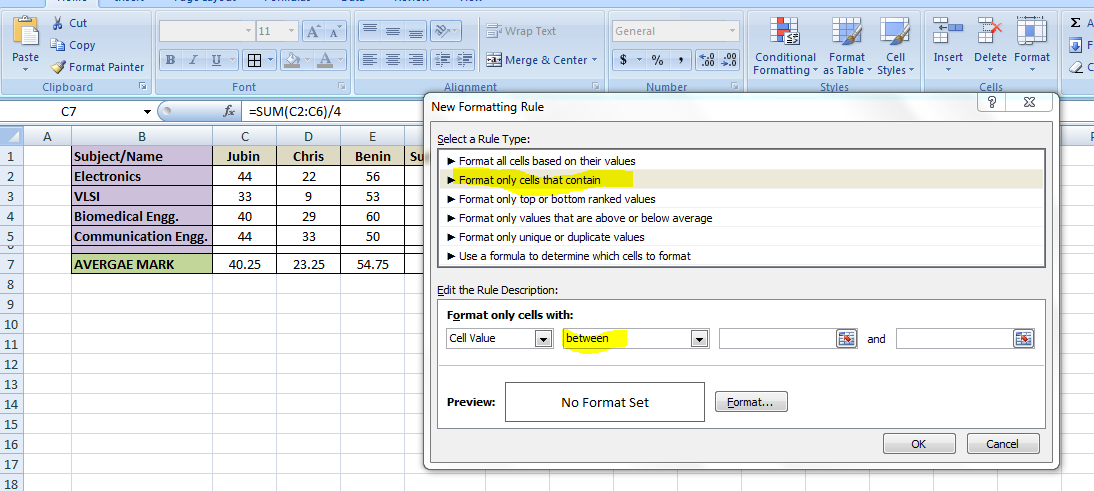Select the 'AVERGAE MARK' cell

pos(142,264)
